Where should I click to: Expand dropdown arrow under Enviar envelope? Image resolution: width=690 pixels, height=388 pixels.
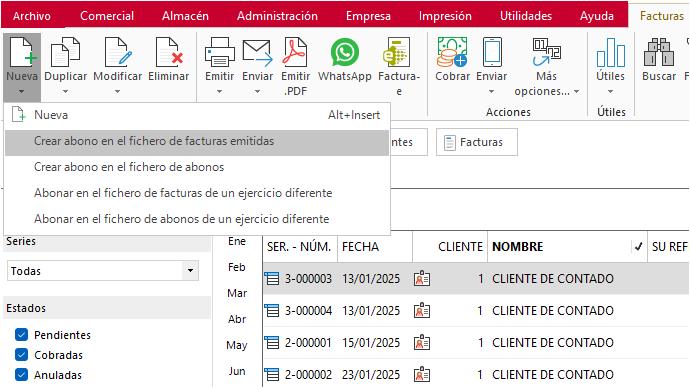point(257,92)
